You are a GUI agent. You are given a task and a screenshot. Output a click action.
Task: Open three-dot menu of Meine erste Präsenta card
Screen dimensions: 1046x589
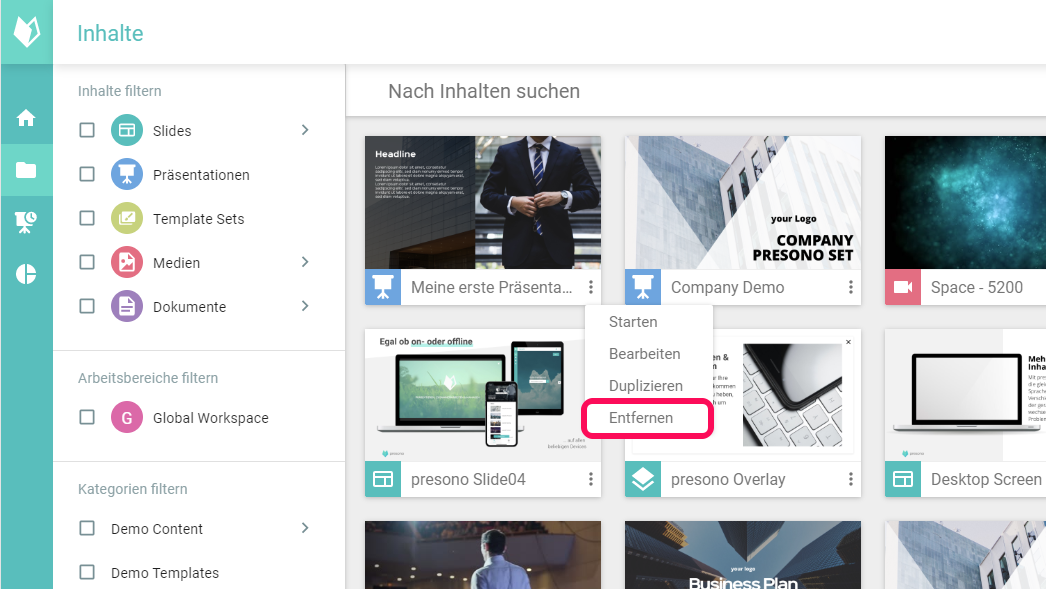(x=590, y=287)
